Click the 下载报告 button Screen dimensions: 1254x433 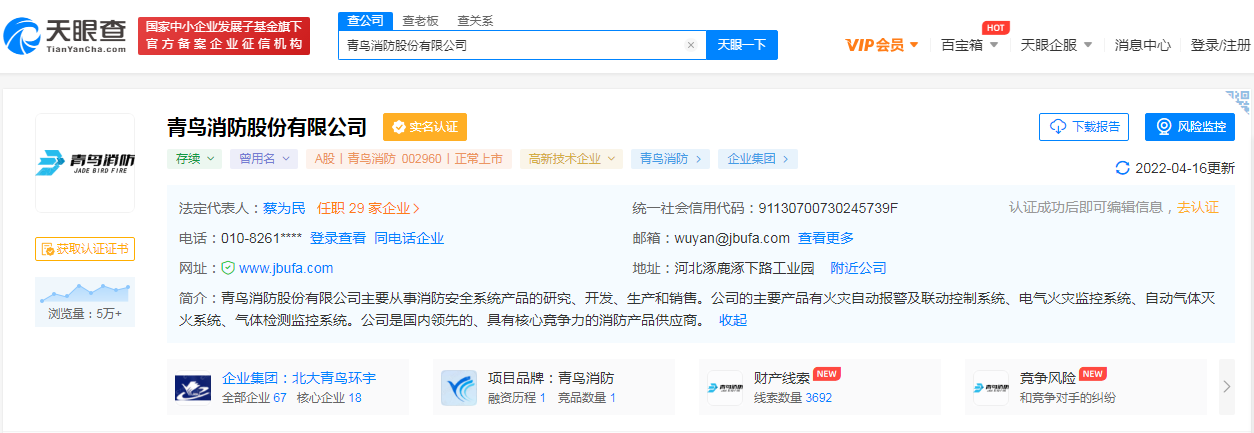1085,127
